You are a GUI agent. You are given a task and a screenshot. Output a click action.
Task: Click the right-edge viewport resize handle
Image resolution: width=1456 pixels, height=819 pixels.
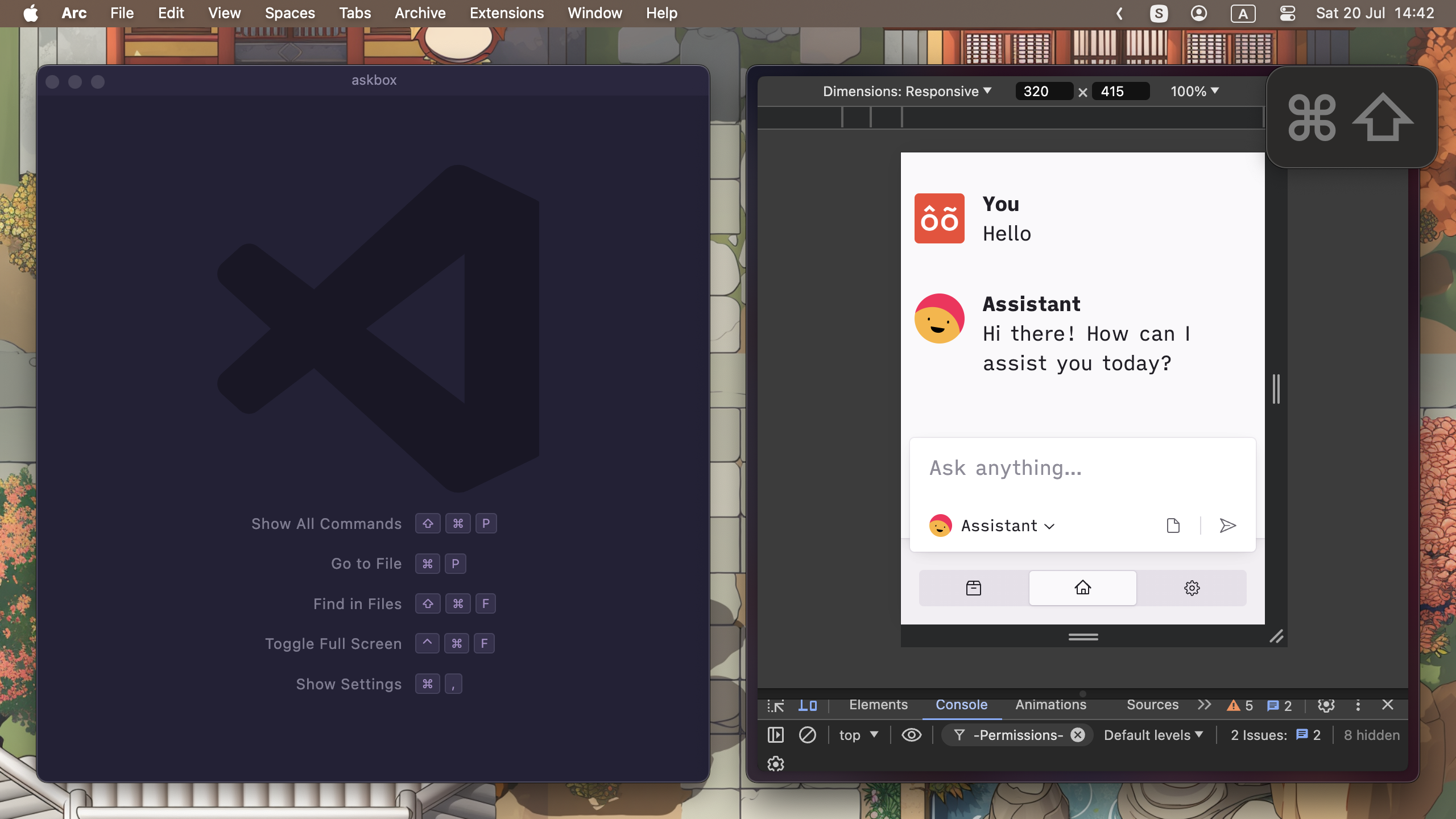[x=1276, y=389]
